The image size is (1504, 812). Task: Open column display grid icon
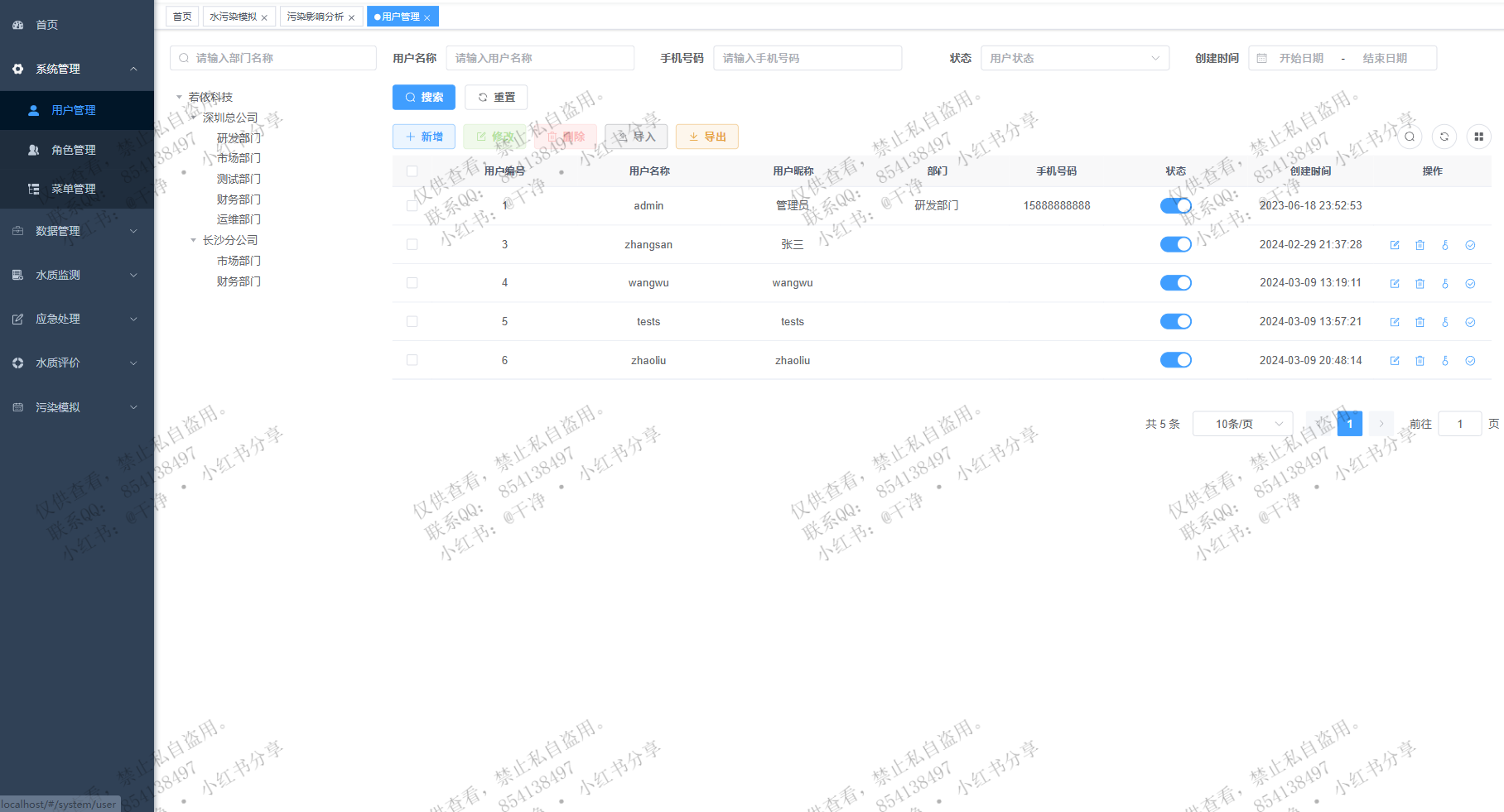(1478, 137)
